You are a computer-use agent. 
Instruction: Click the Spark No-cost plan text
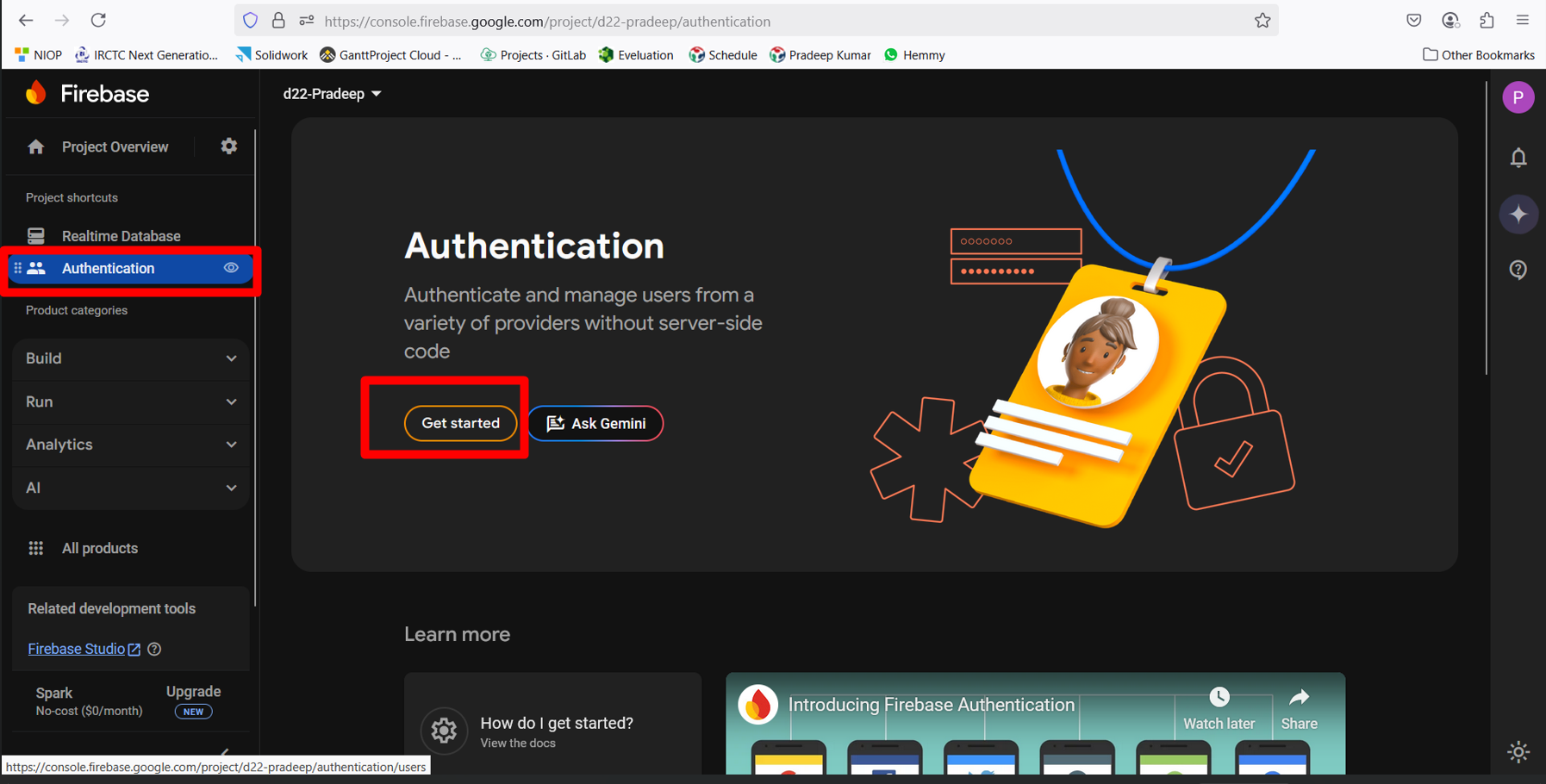pyautogui.click(x=89, y=702)
